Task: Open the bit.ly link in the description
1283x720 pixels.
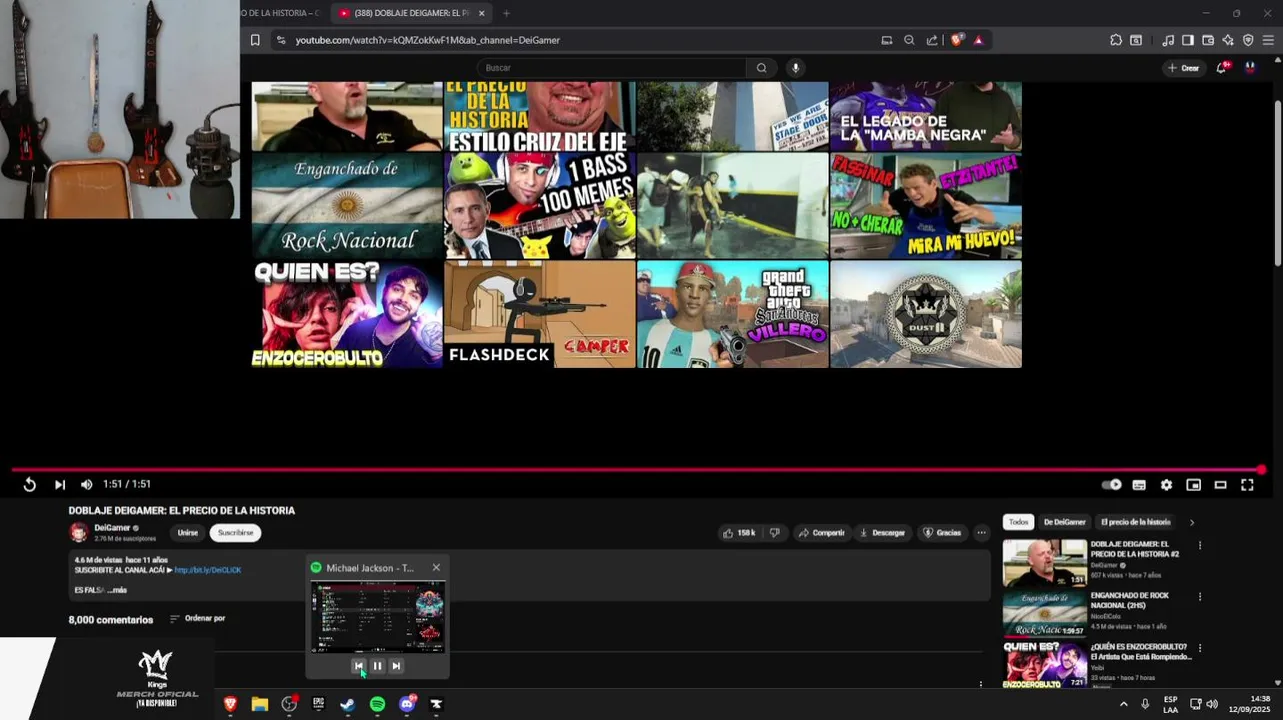Action: 208,570
